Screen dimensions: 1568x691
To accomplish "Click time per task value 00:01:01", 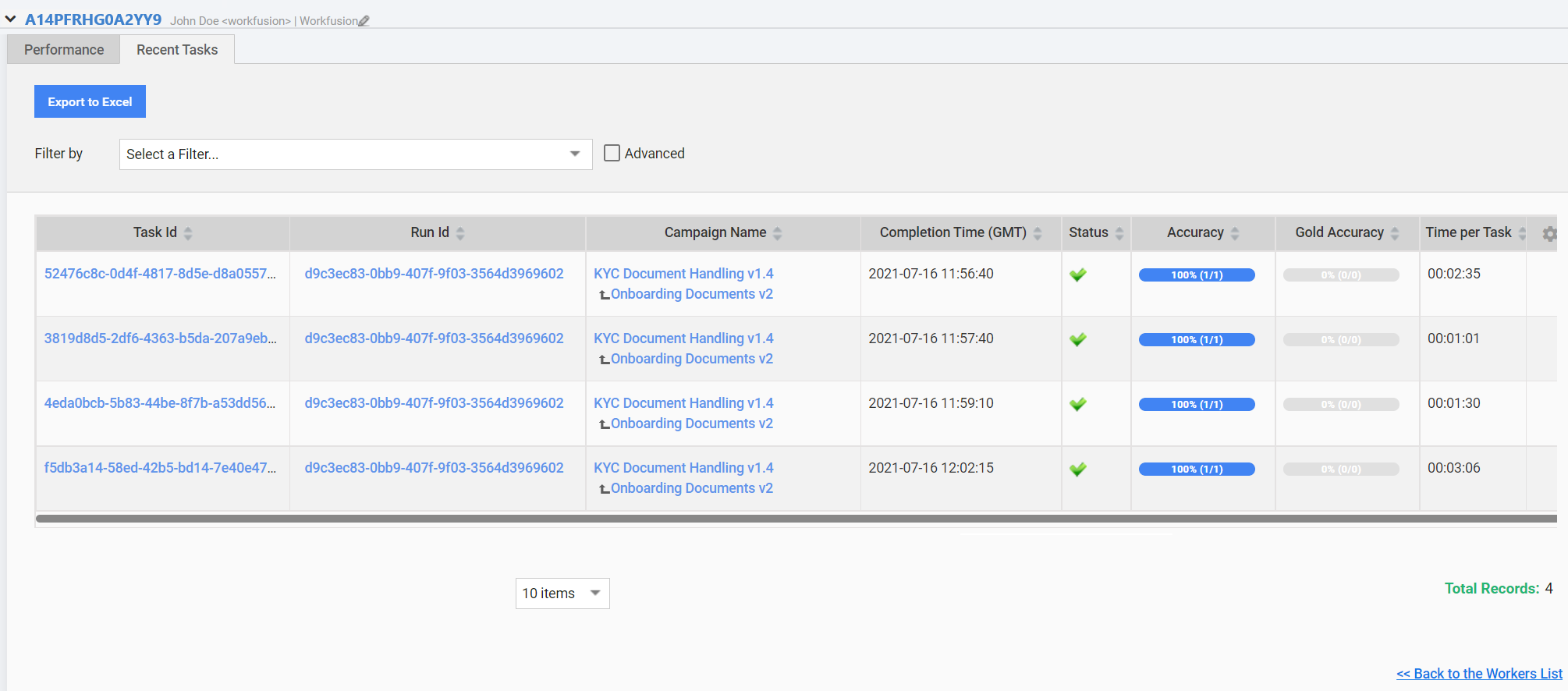I will pos(1454,338).
